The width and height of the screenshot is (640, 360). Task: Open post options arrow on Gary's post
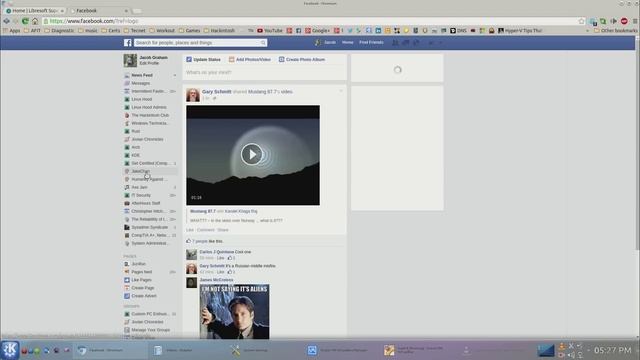coord(341,91)
